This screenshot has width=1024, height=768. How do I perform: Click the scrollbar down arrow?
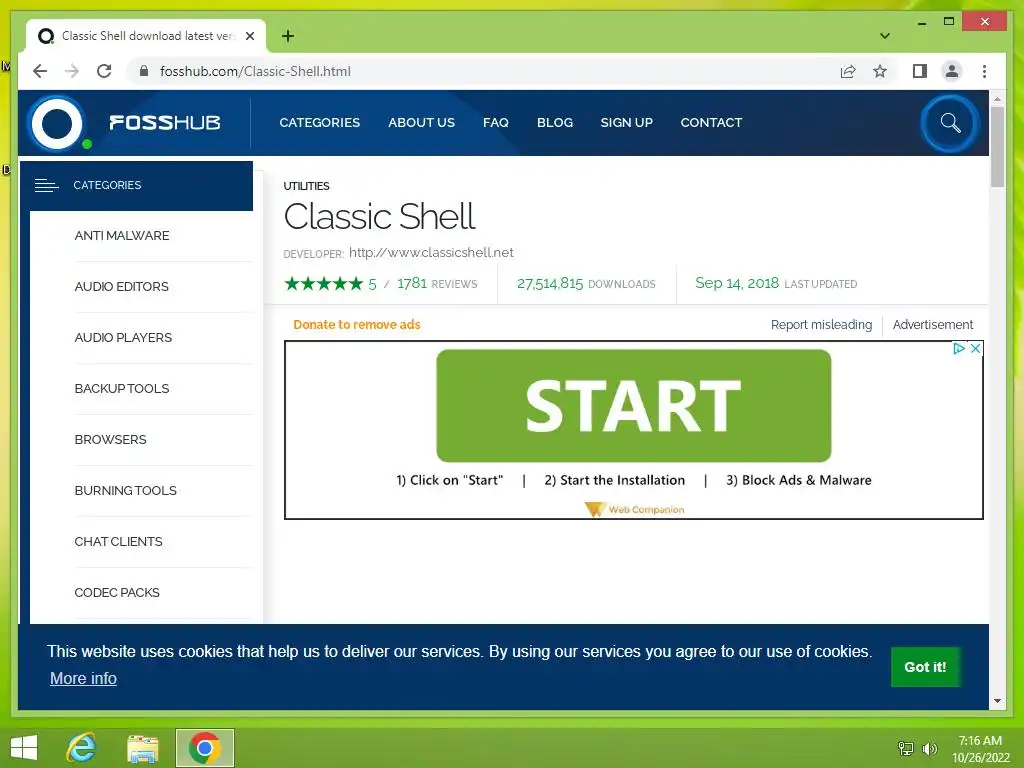tap(997, 701)
